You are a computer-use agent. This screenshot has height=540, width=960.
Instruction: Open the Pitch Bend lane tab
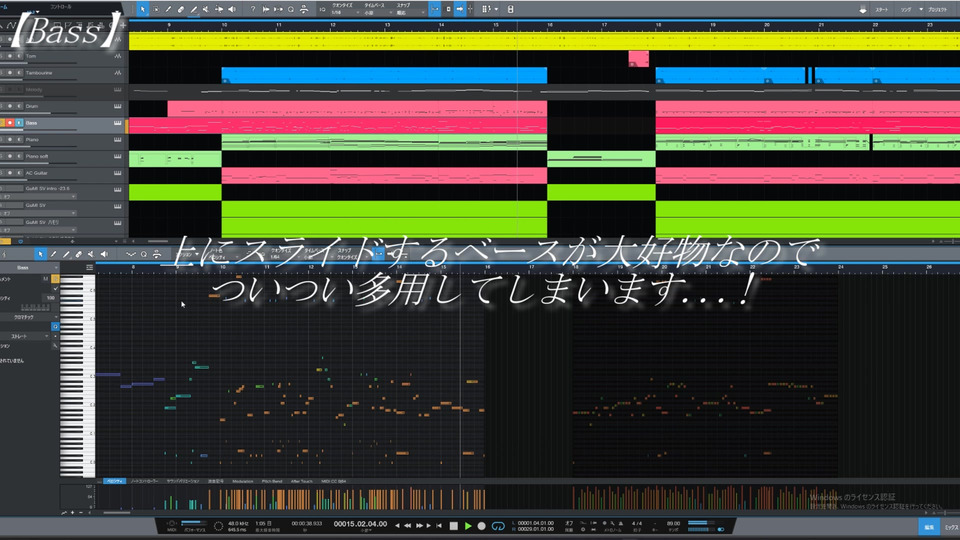(x=272, y=481)
